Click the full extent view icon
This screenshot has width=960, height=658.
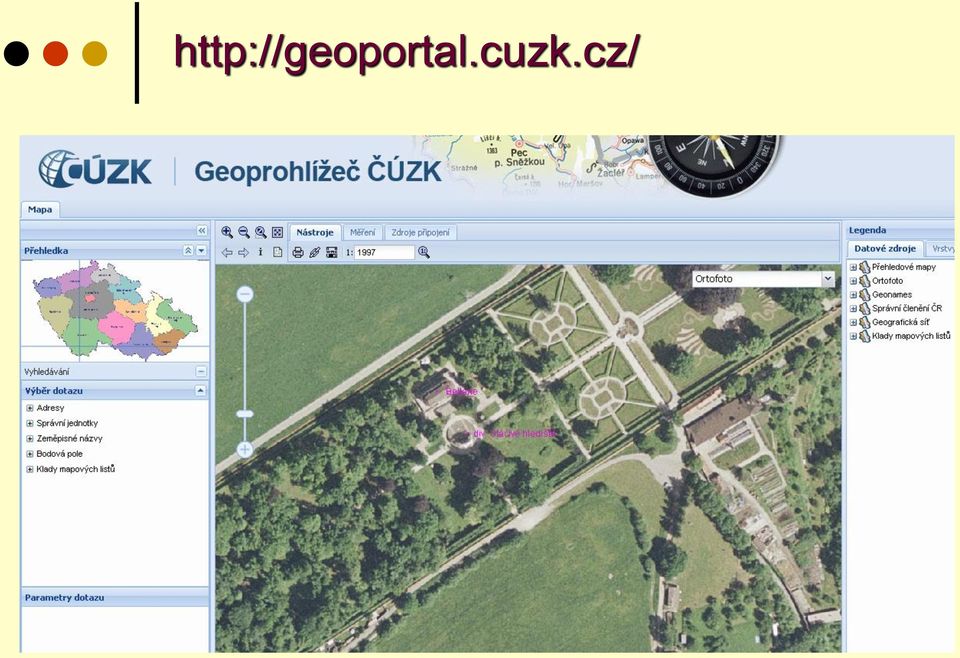coord(277,233)
